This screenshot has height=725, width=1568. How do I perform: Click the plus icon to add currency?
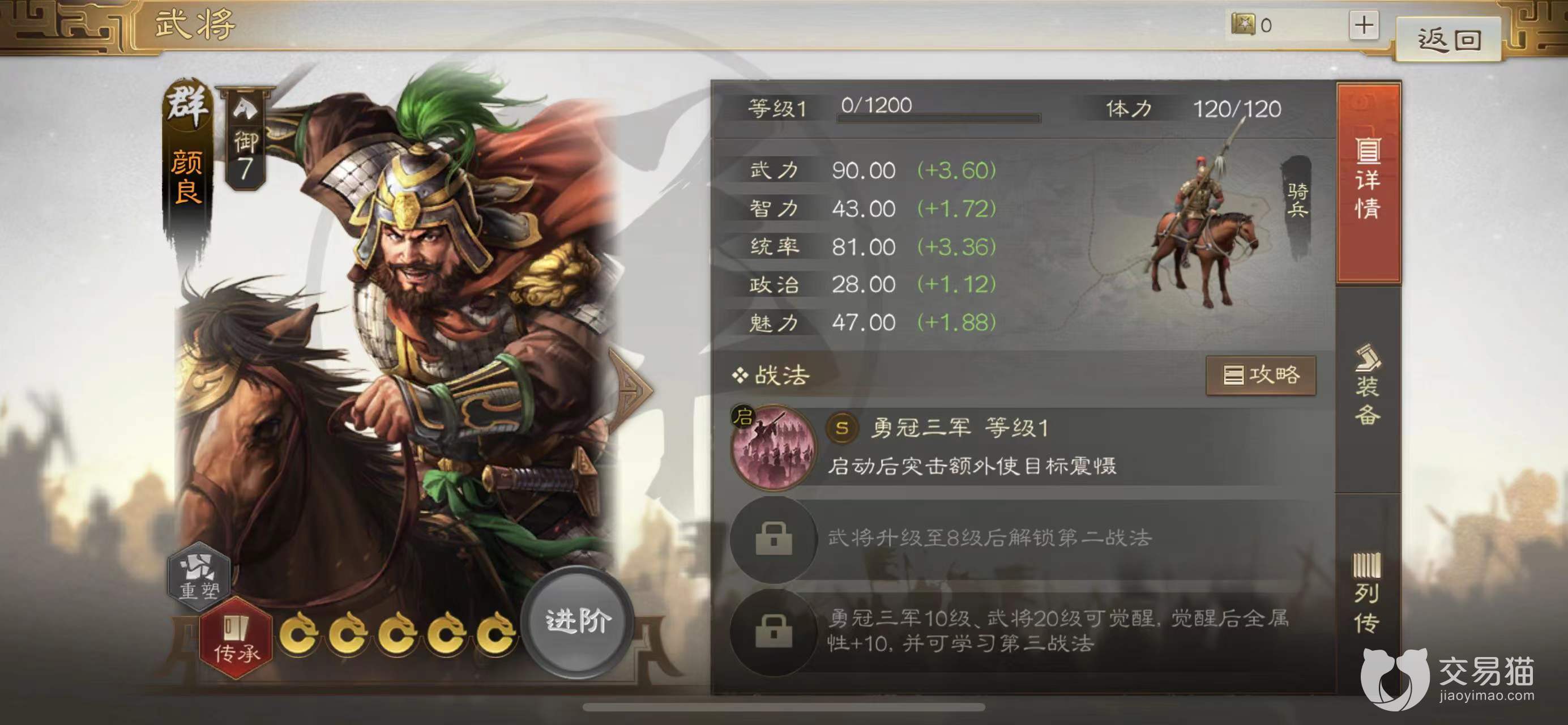tap(1364, 25)
